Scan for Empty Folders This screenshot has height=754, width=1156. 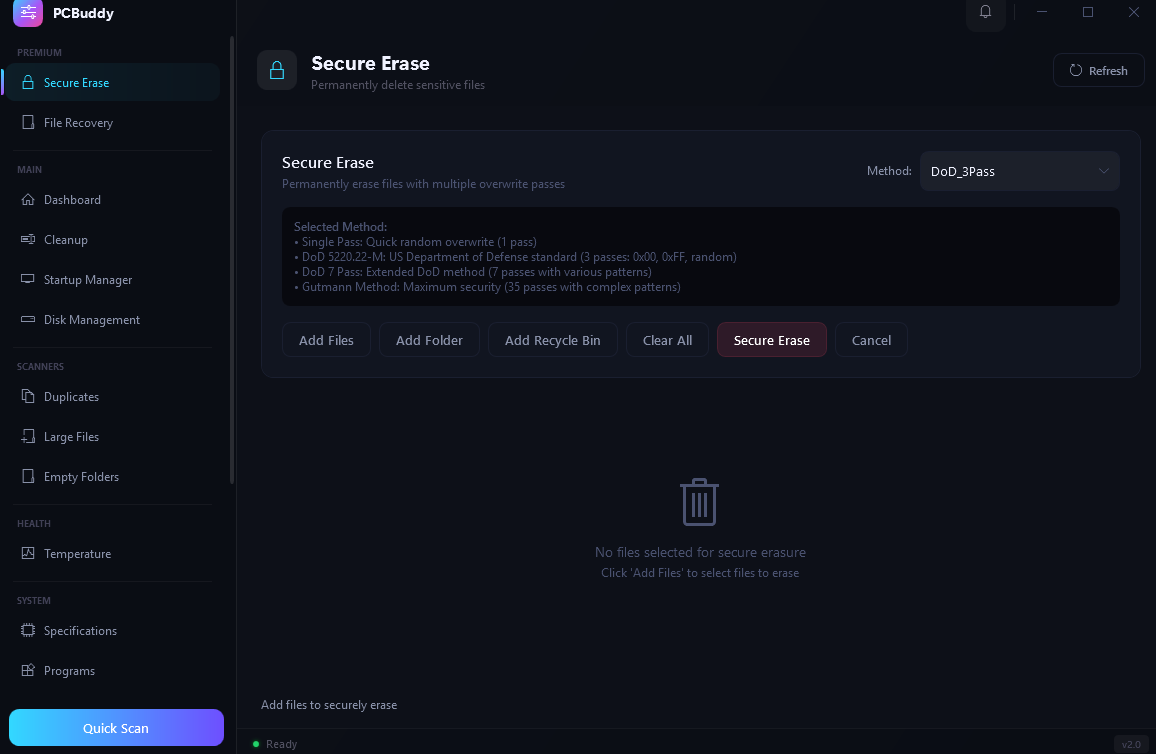coord(80,477)
